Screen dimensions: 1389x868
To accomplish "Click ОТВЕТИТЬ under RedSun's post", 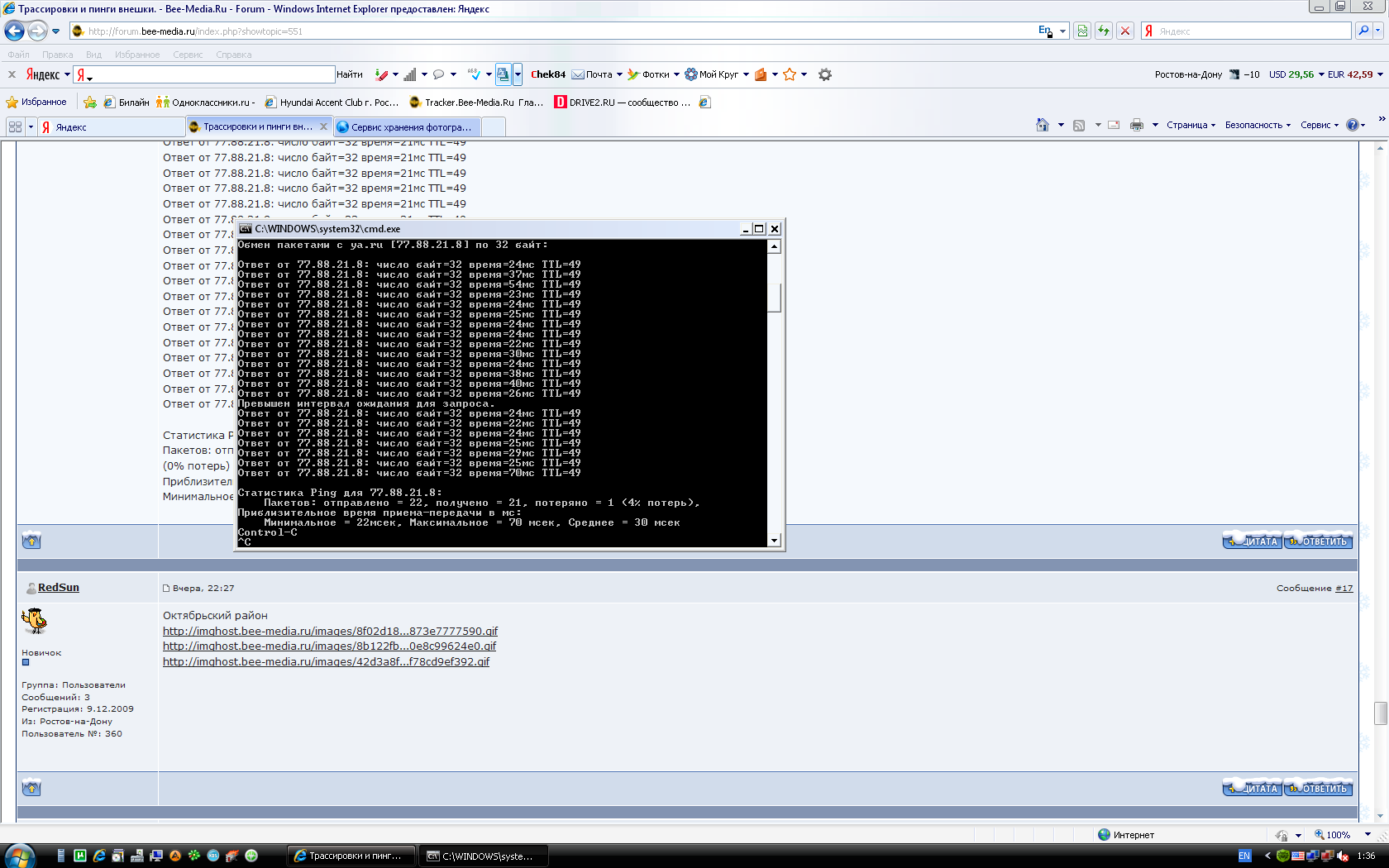I will 1319,788.
